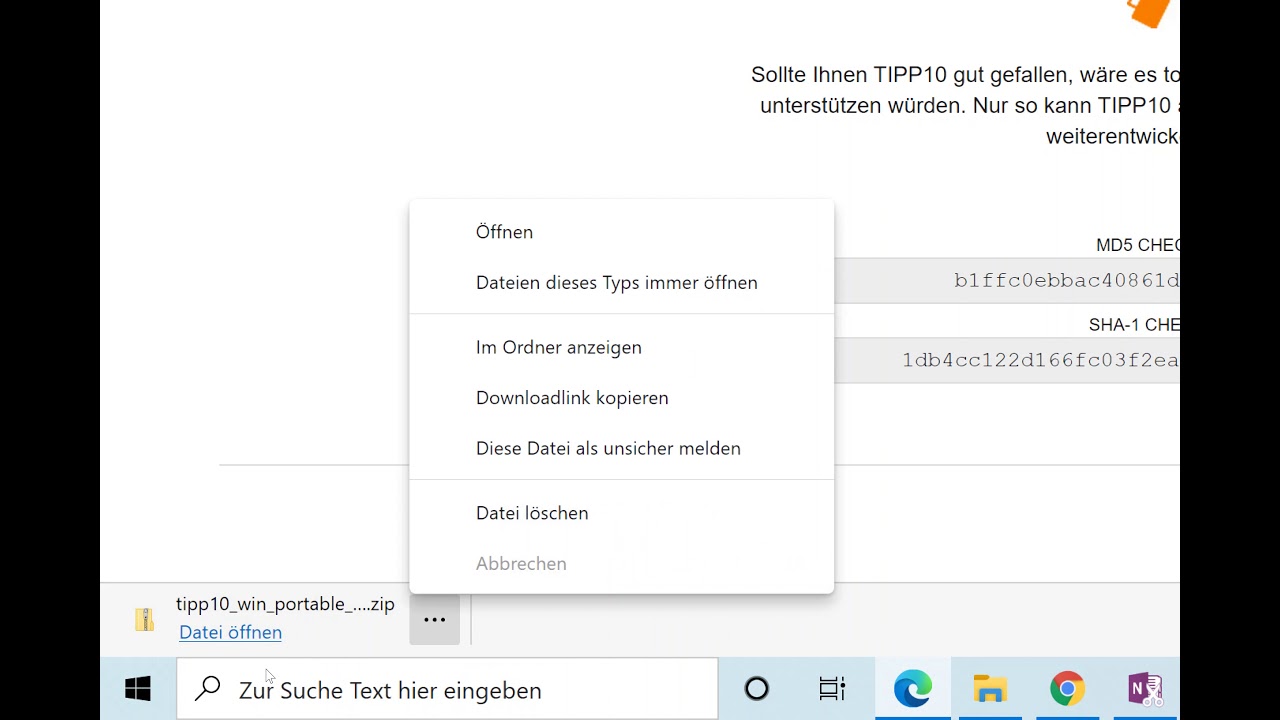
Task: Open File Explorer from the taskbar
Action: 989,689
